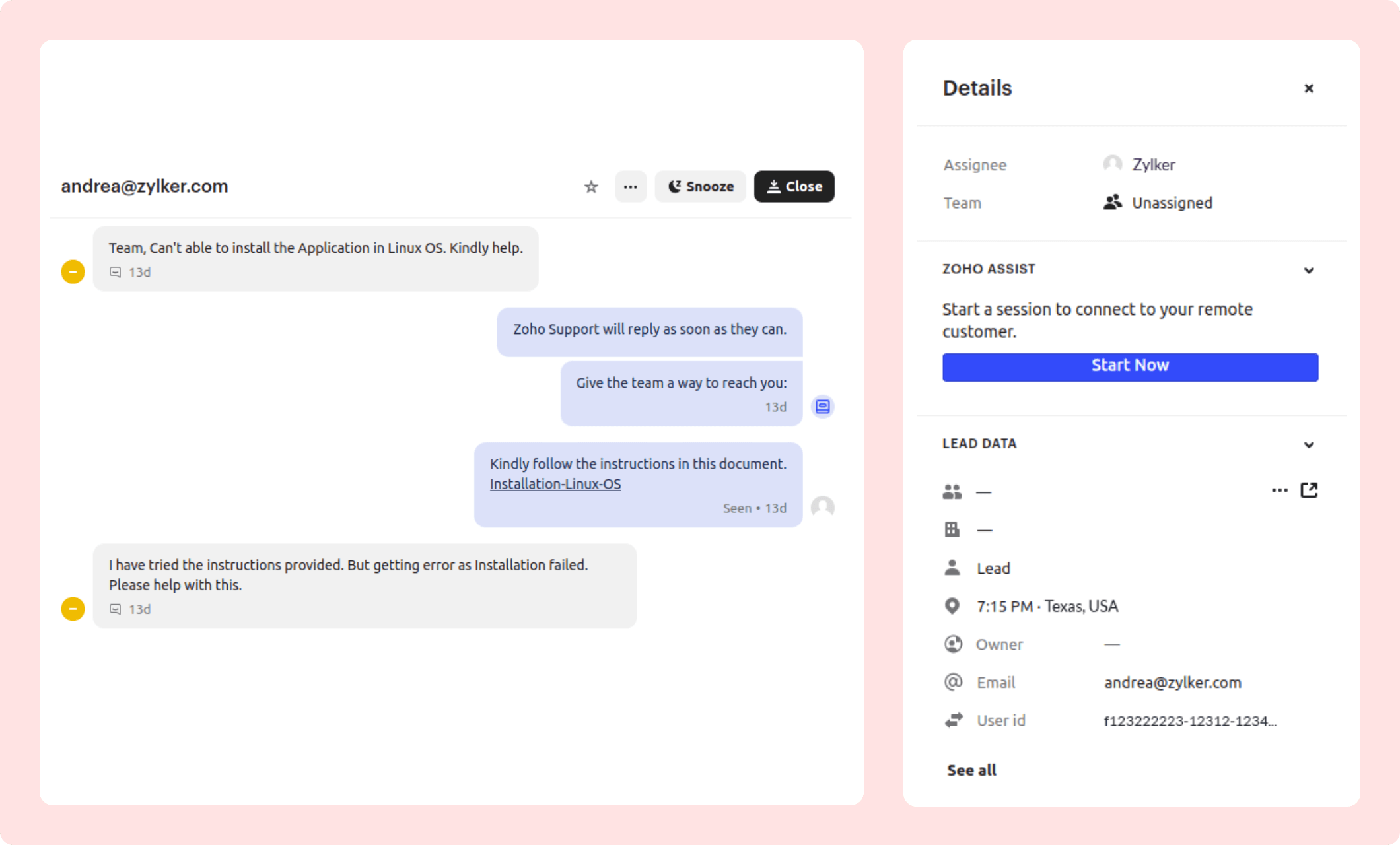This screenshot has height=845, width=1400.
Task: Click the @ email icon
Action: point(953,682)
